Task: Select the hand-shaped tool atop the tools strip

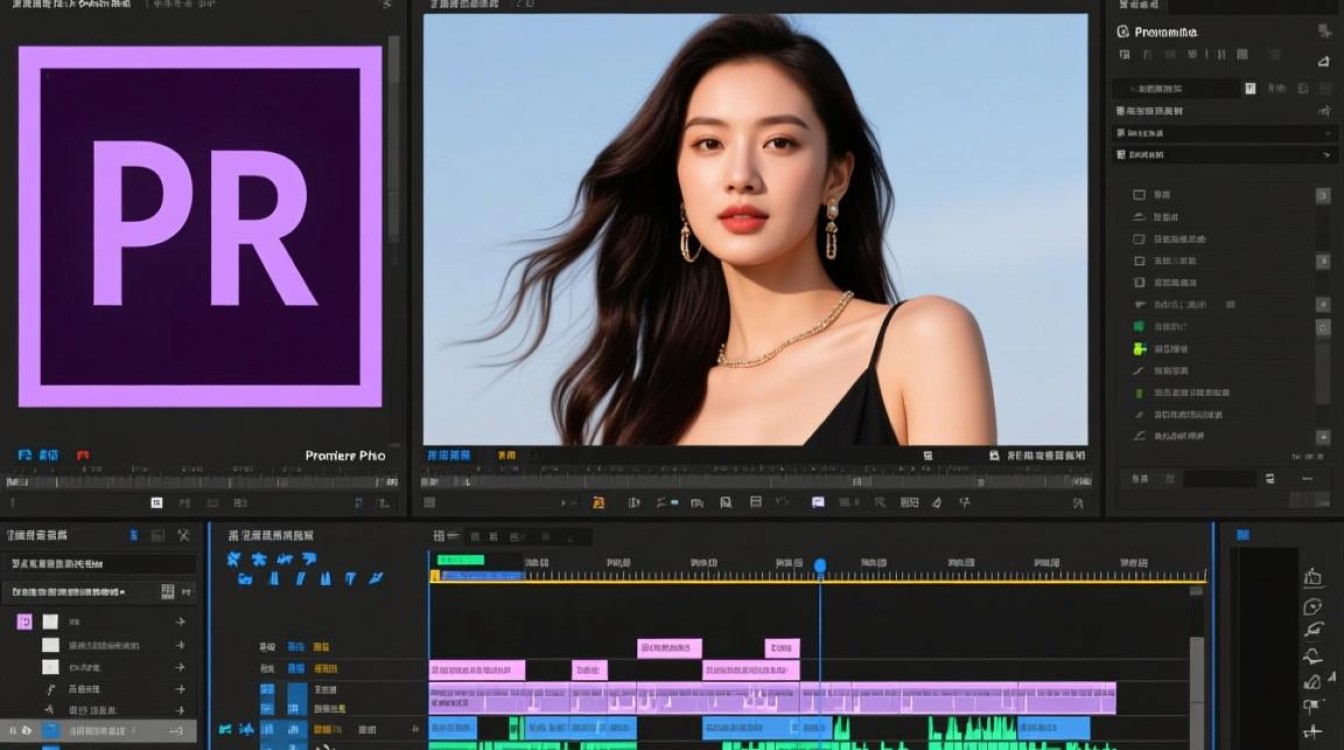Action: pos(1312,577)
